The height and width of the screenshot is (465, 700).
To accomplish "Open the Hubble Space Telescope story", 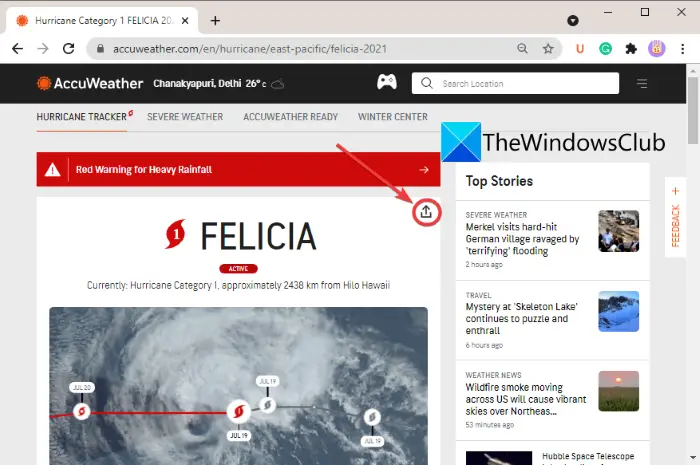I will tap(588, 458).
